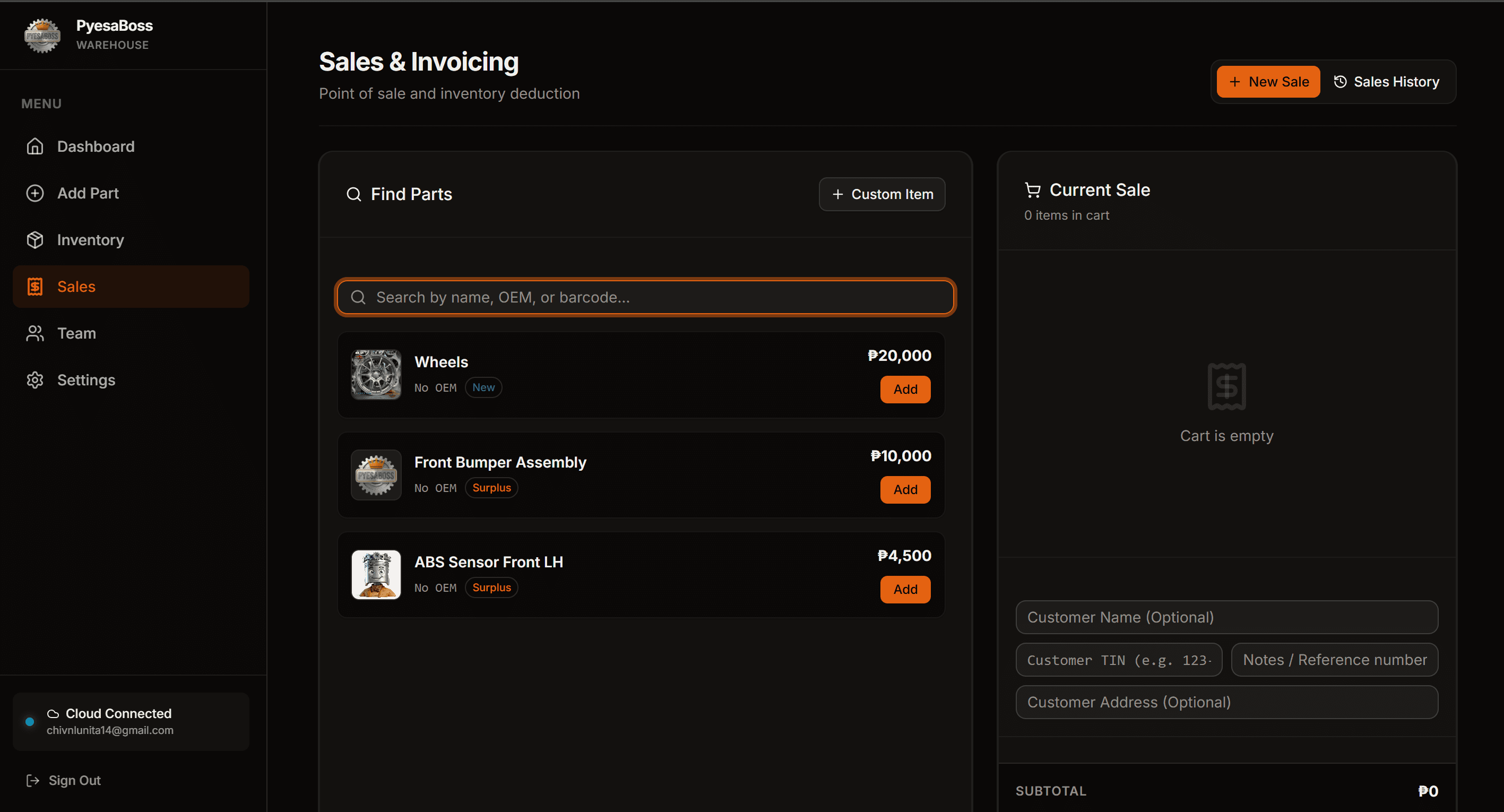Click the Wheels product thumbnail
Image resolution: width=1504 pixels, height=812 pixels.
376,375
